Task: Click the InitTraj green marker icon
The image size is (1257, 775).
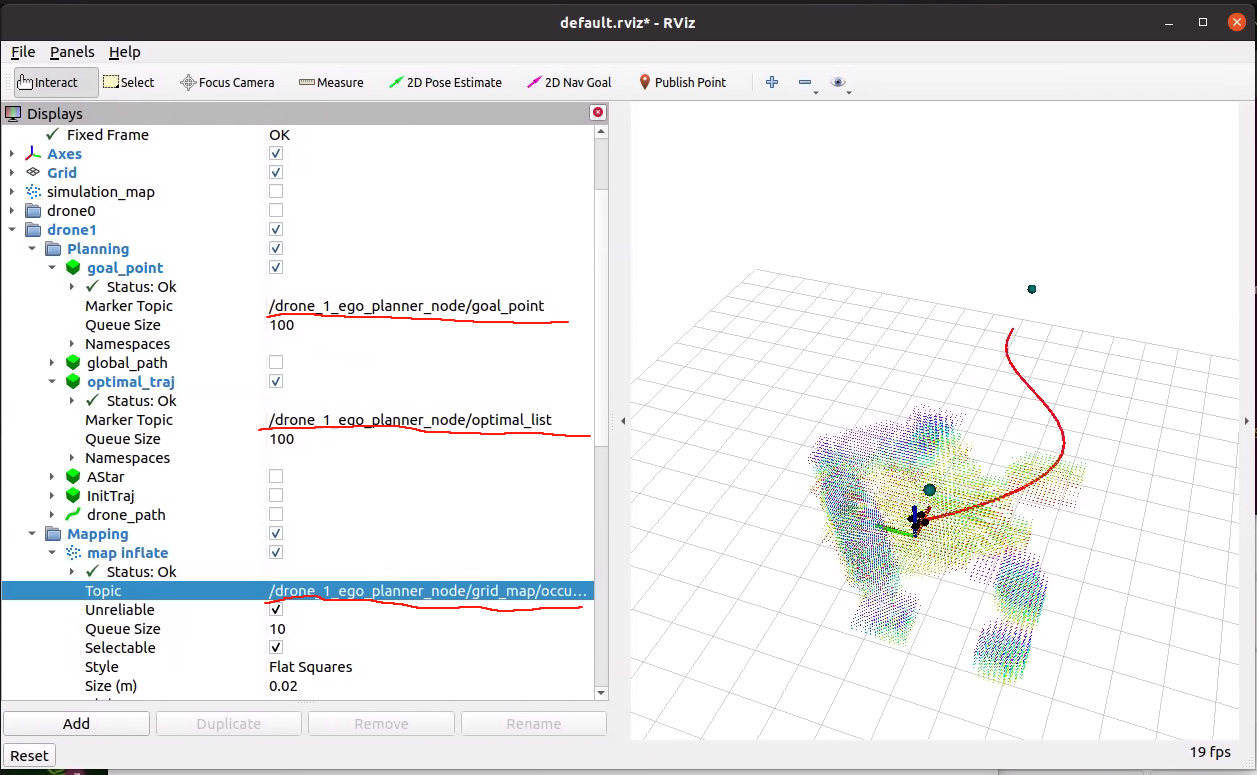Action: pos(73,496)
